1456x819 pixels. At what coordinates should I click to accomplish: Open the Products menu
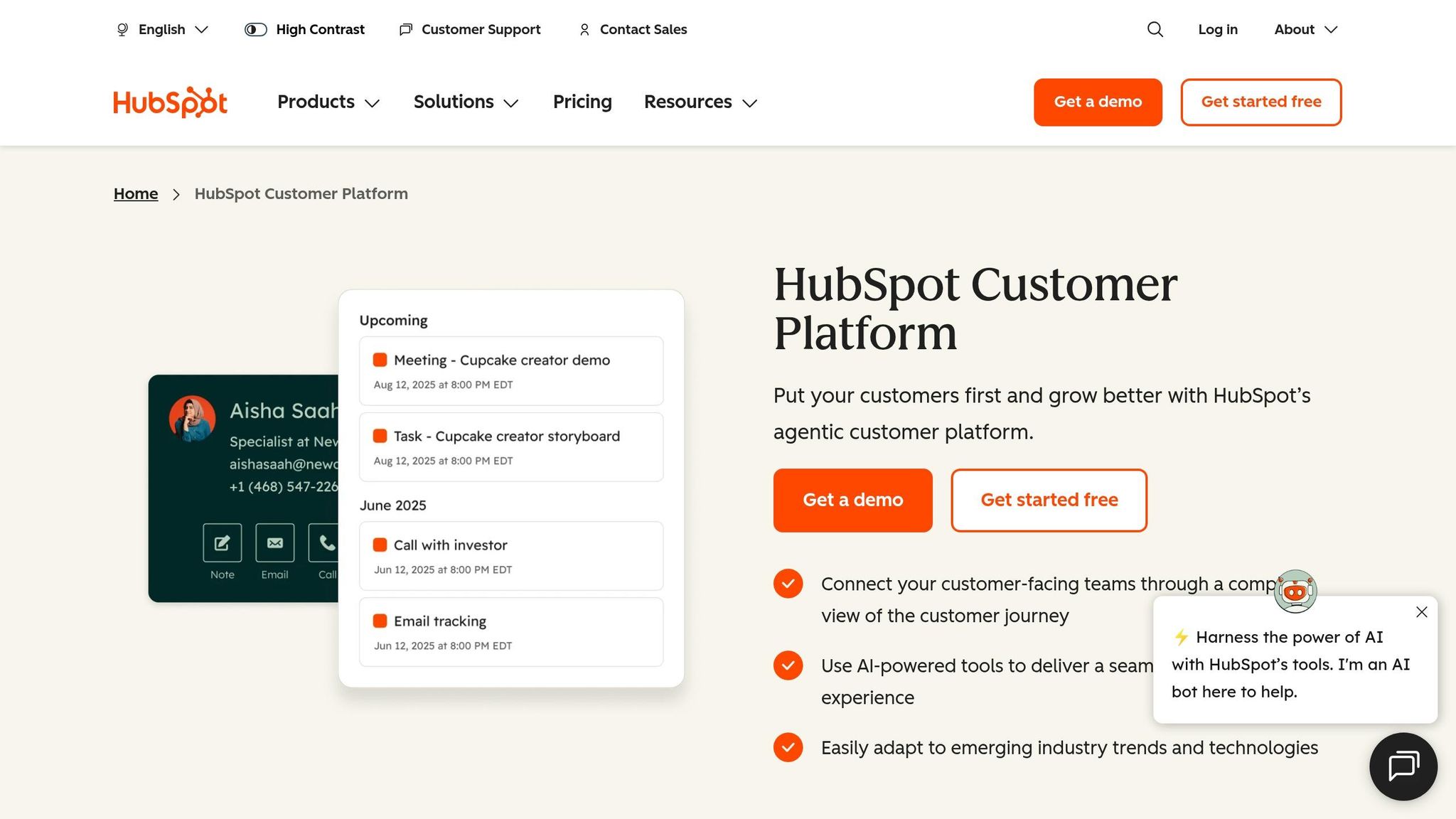pyautogui.click(x=328, y=102)
